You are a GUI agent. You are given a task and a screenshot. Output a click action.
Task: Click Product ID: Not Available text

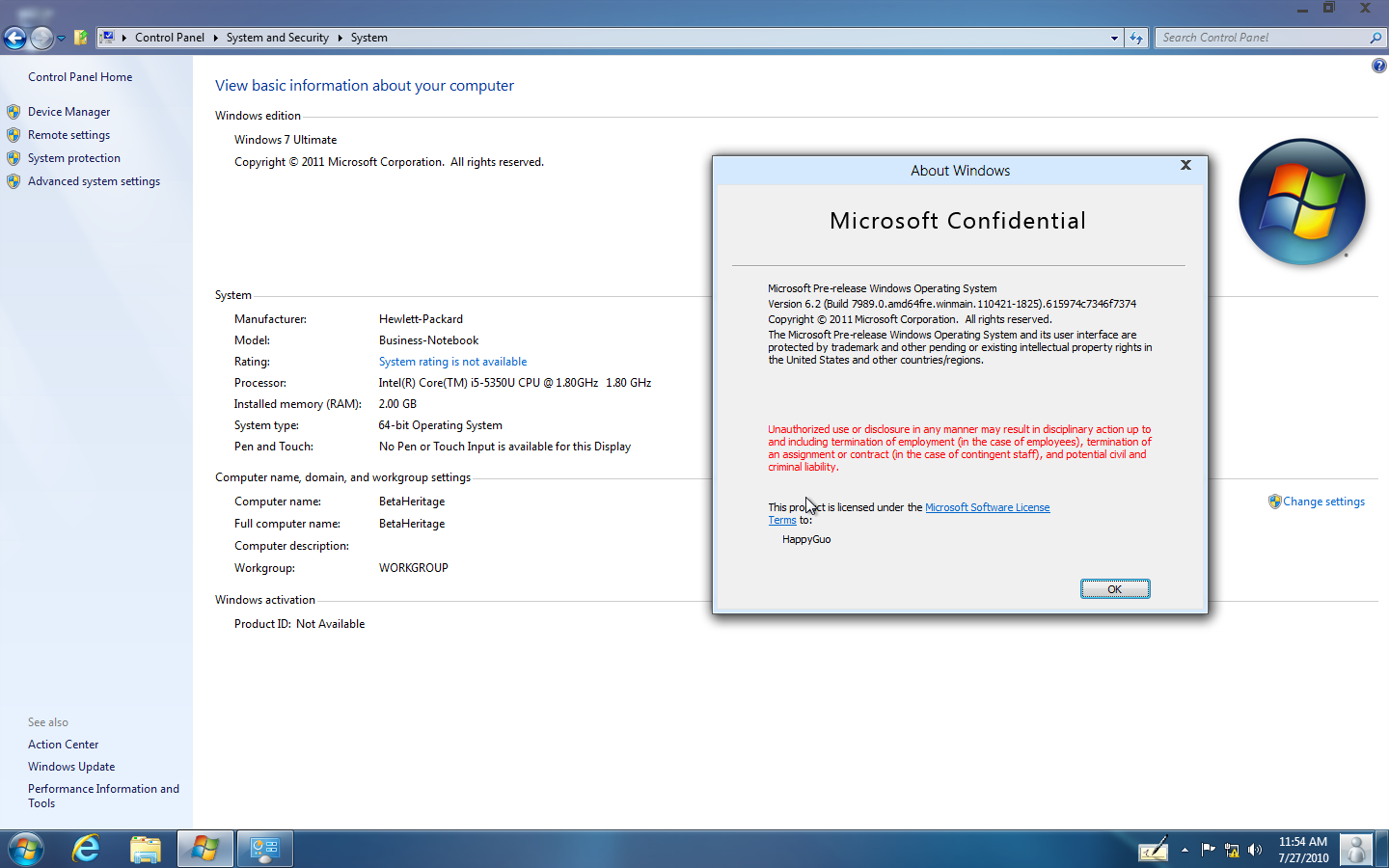[x=299, y=624]
